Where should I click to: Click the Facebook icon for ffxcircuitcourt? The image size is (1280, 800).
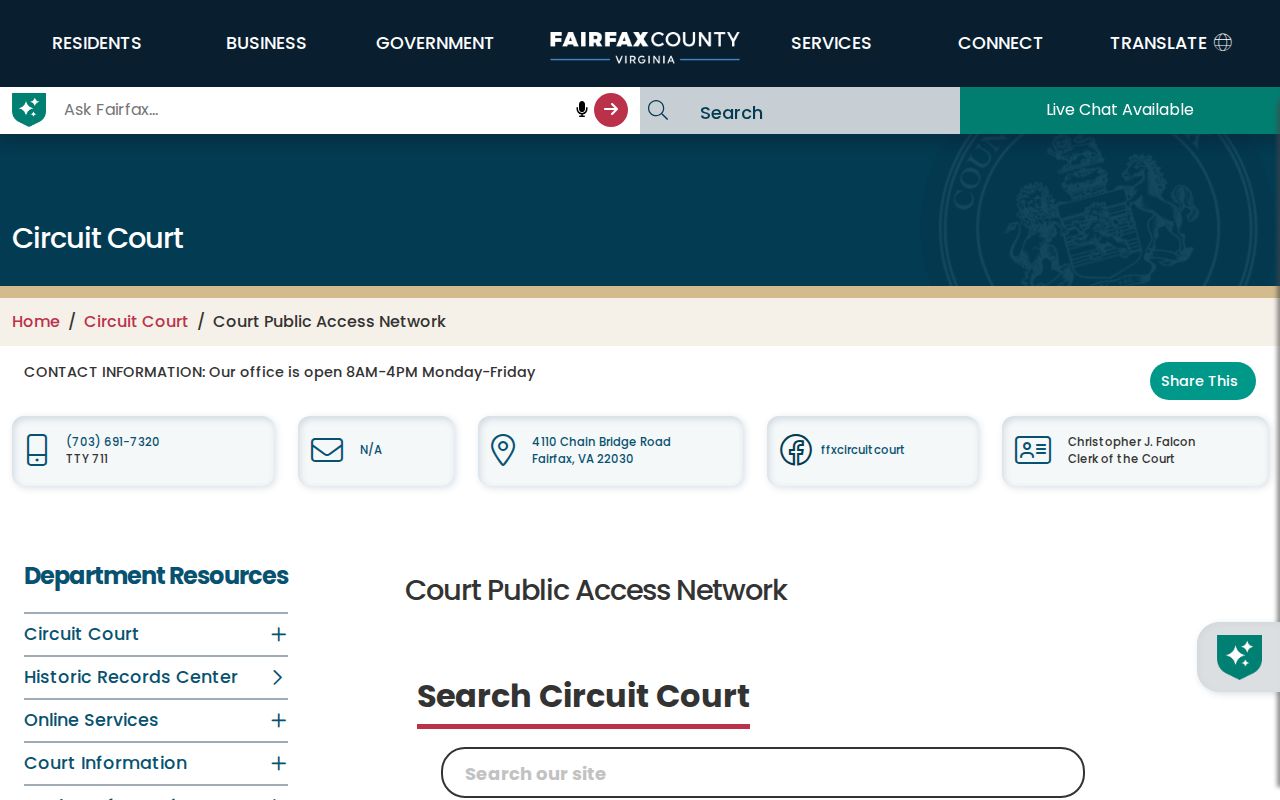796,450
